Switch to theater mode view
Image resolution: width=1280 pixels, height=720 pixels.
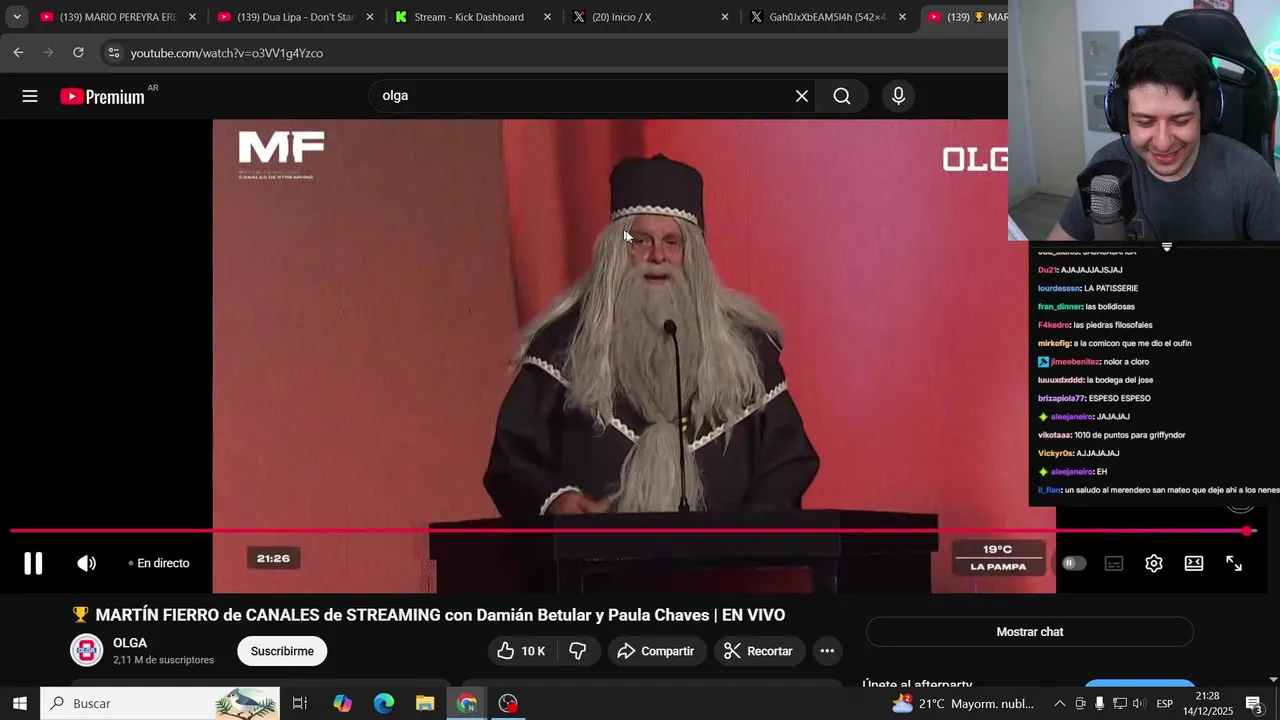coord(1194,563)
